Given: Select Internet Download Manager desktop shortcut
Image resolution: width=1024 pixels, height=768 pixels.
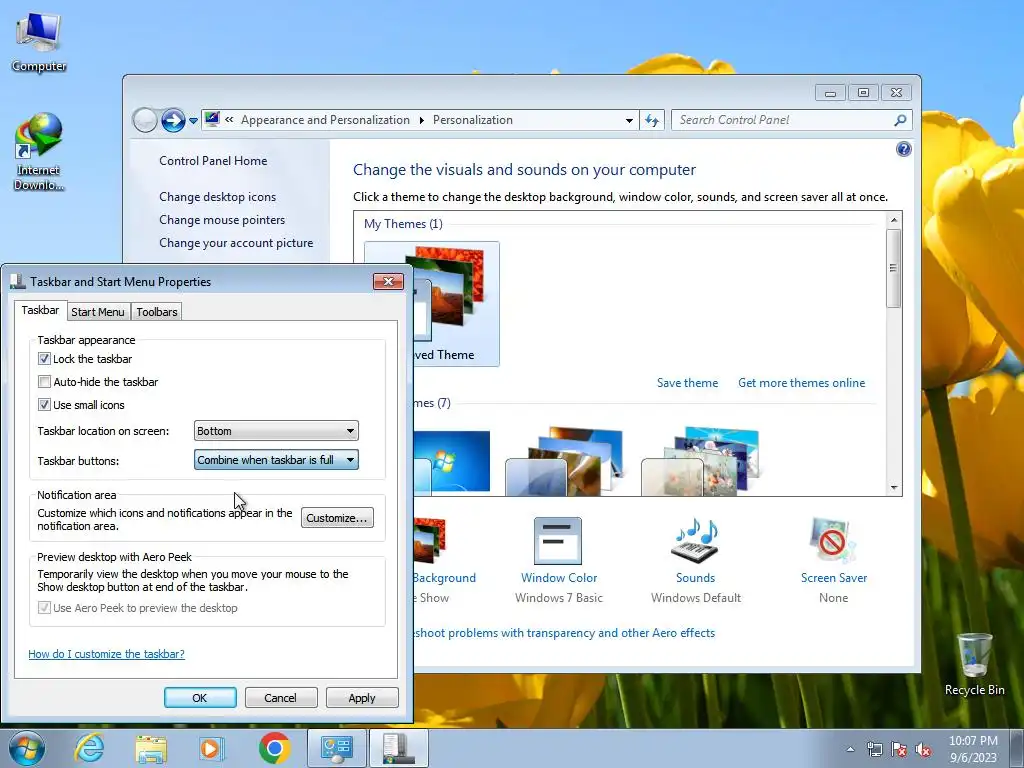Looking at the screenshot, I should click(x=39, y=152).
